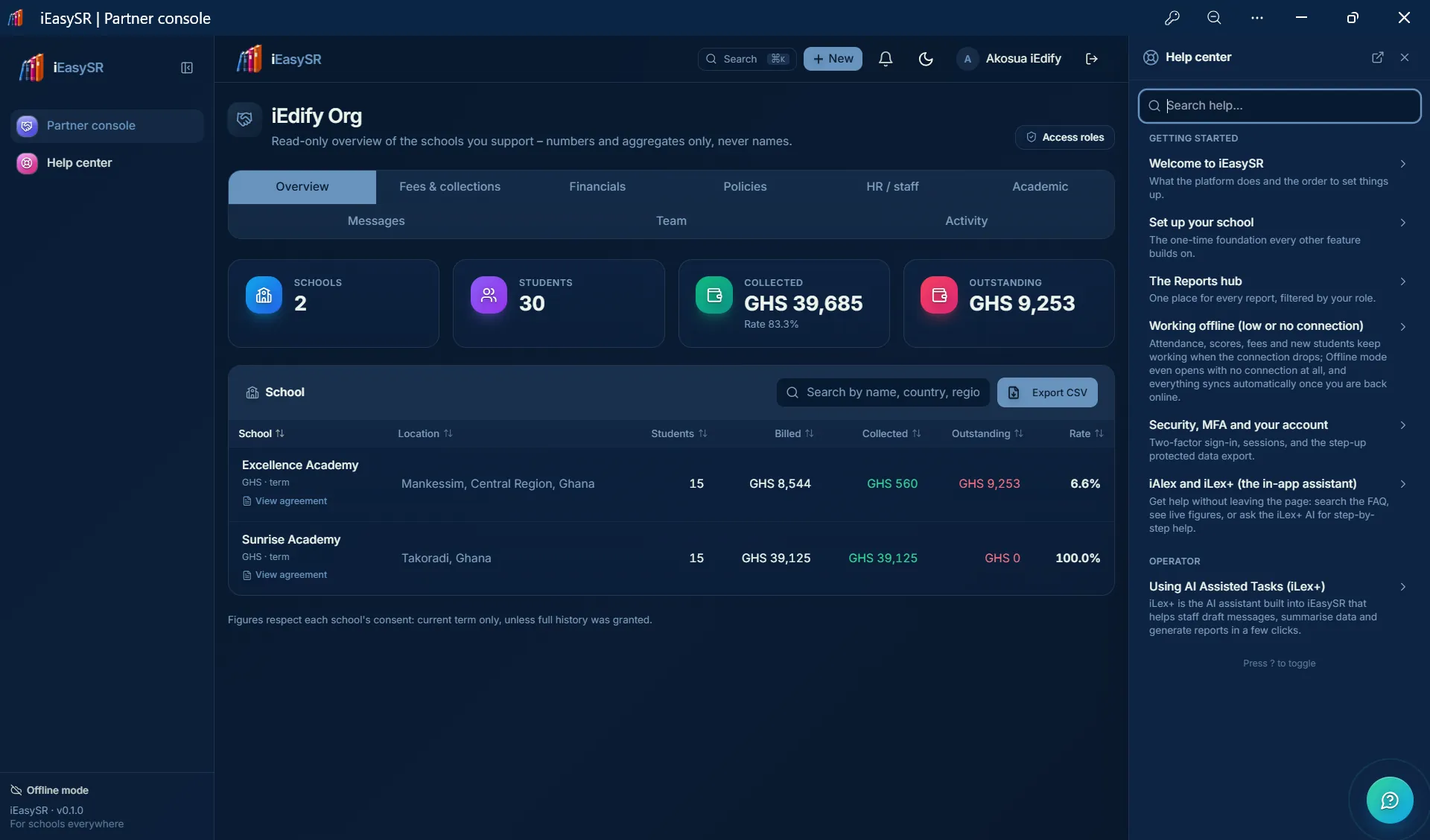Sort the table by Outstanding column

click(x=988, y=433)
